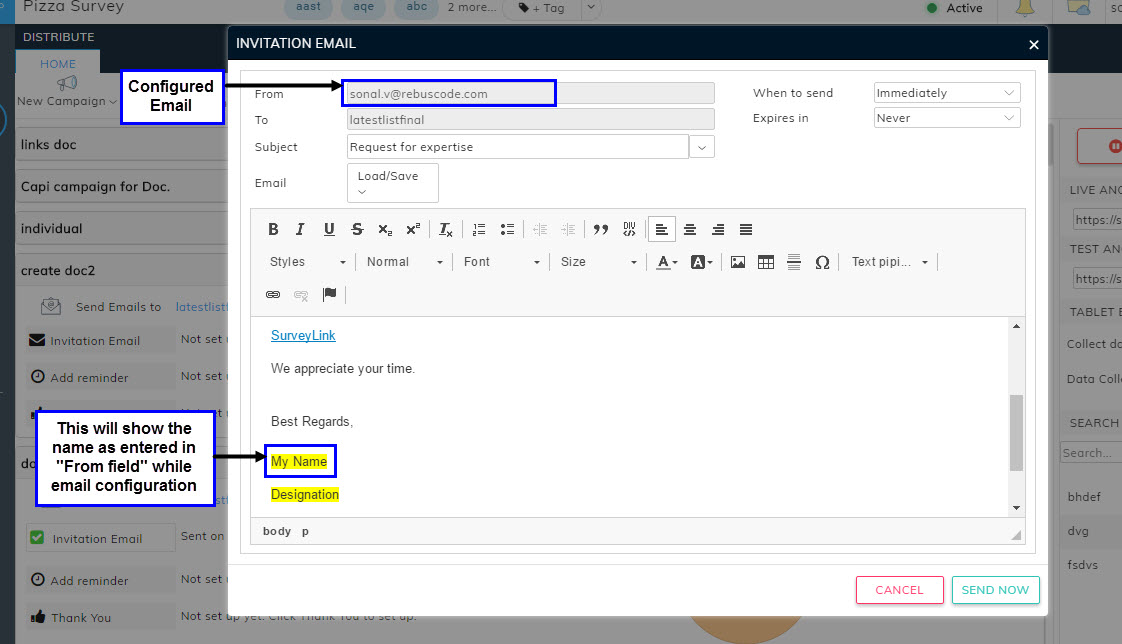Click the Thank You item
Screen dimensions: 1122x644
[100, 617]
